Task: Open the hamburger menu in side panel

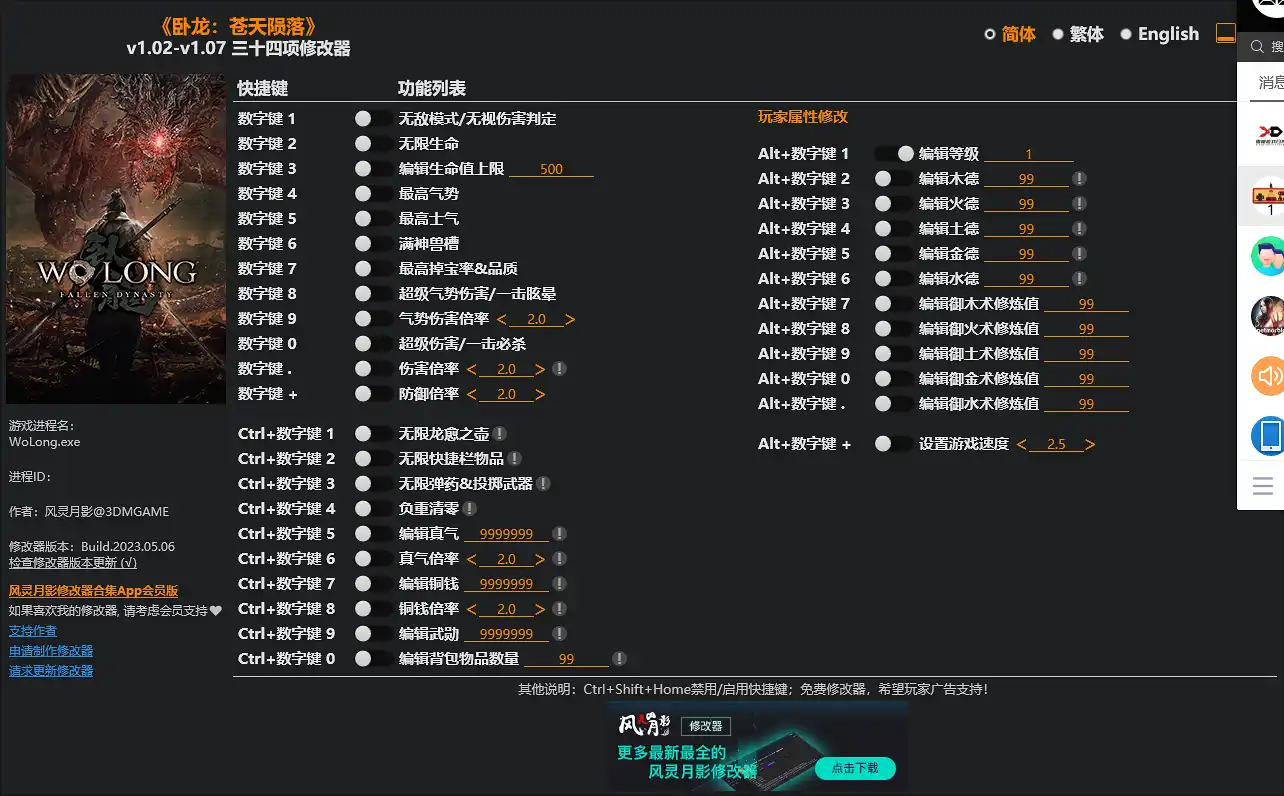Action: point(1263,487)
